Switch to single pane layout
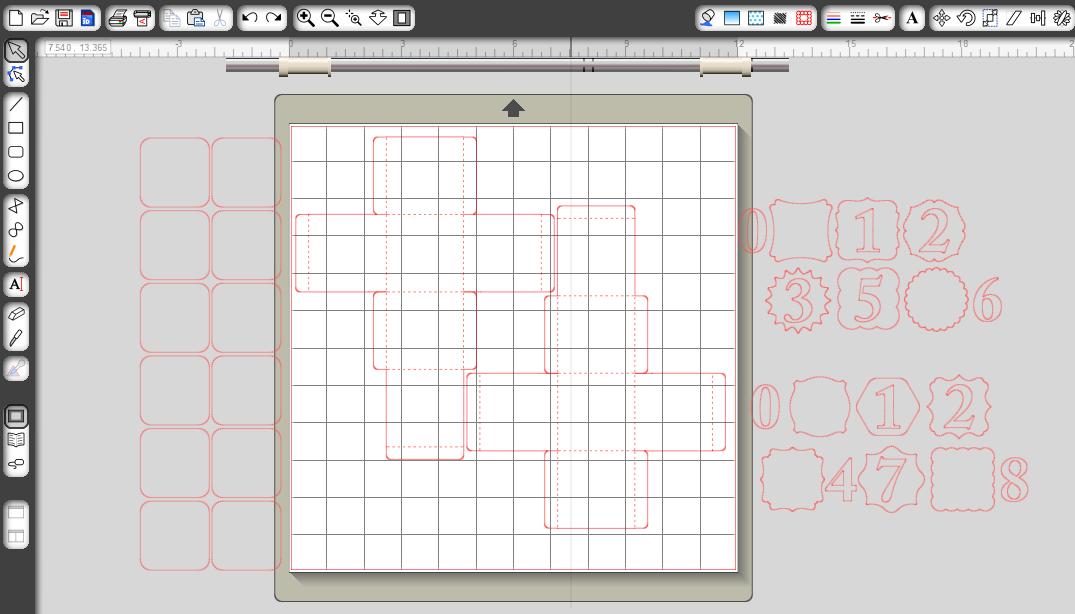The width and height of the screenshot is (1075, 614). (16, 512)
